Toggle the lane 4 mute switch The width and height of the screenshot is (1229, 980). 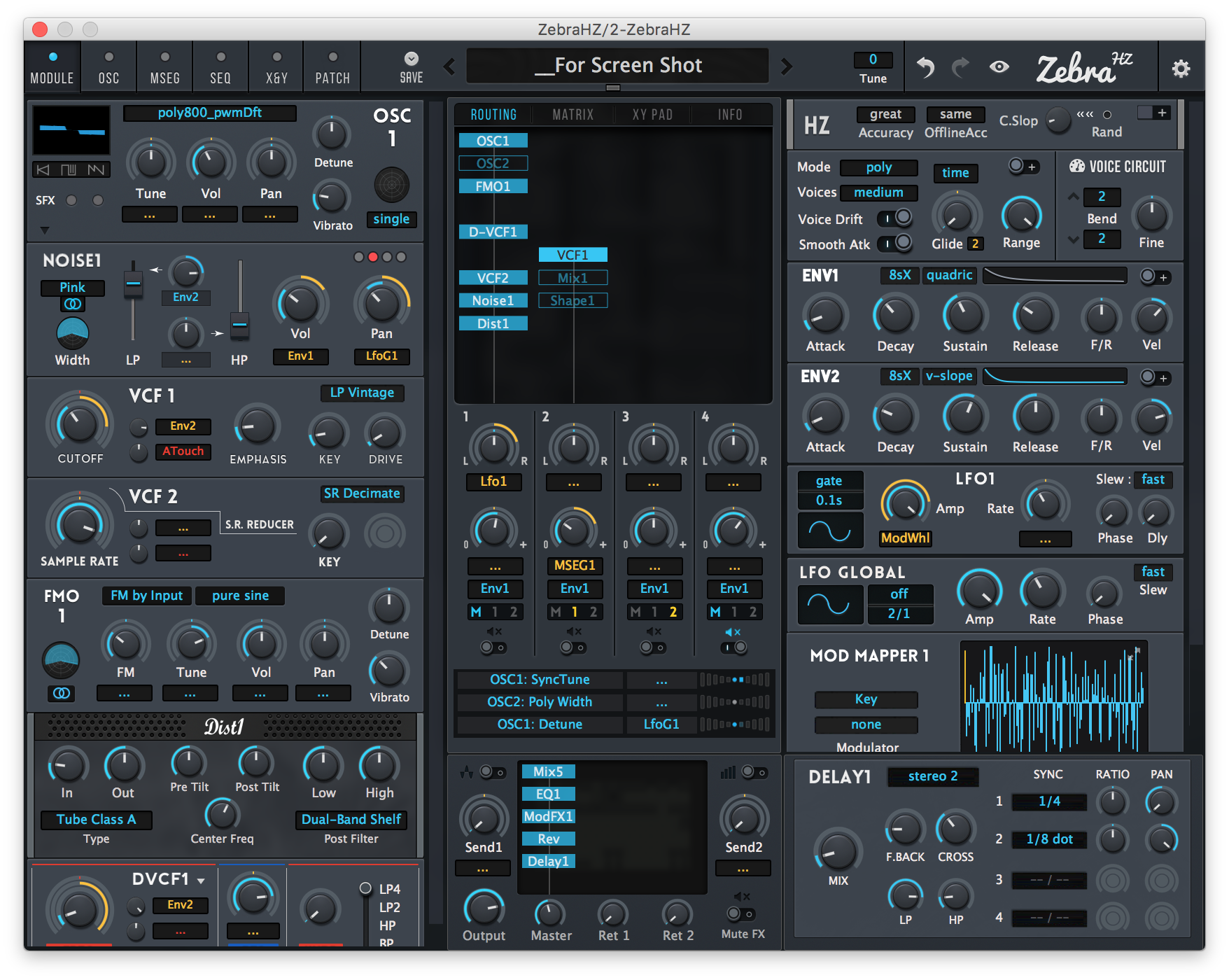click(x=733, y=648)
